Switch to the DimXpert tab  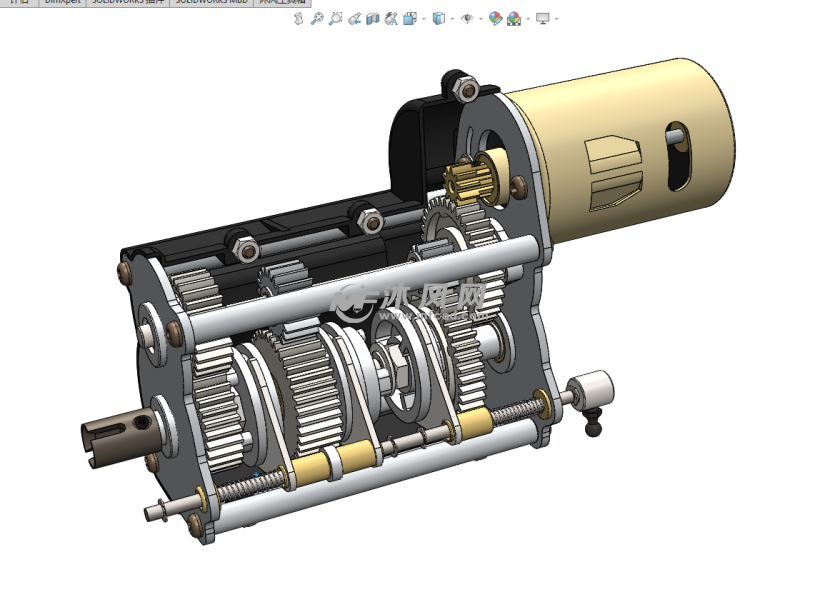62,3
